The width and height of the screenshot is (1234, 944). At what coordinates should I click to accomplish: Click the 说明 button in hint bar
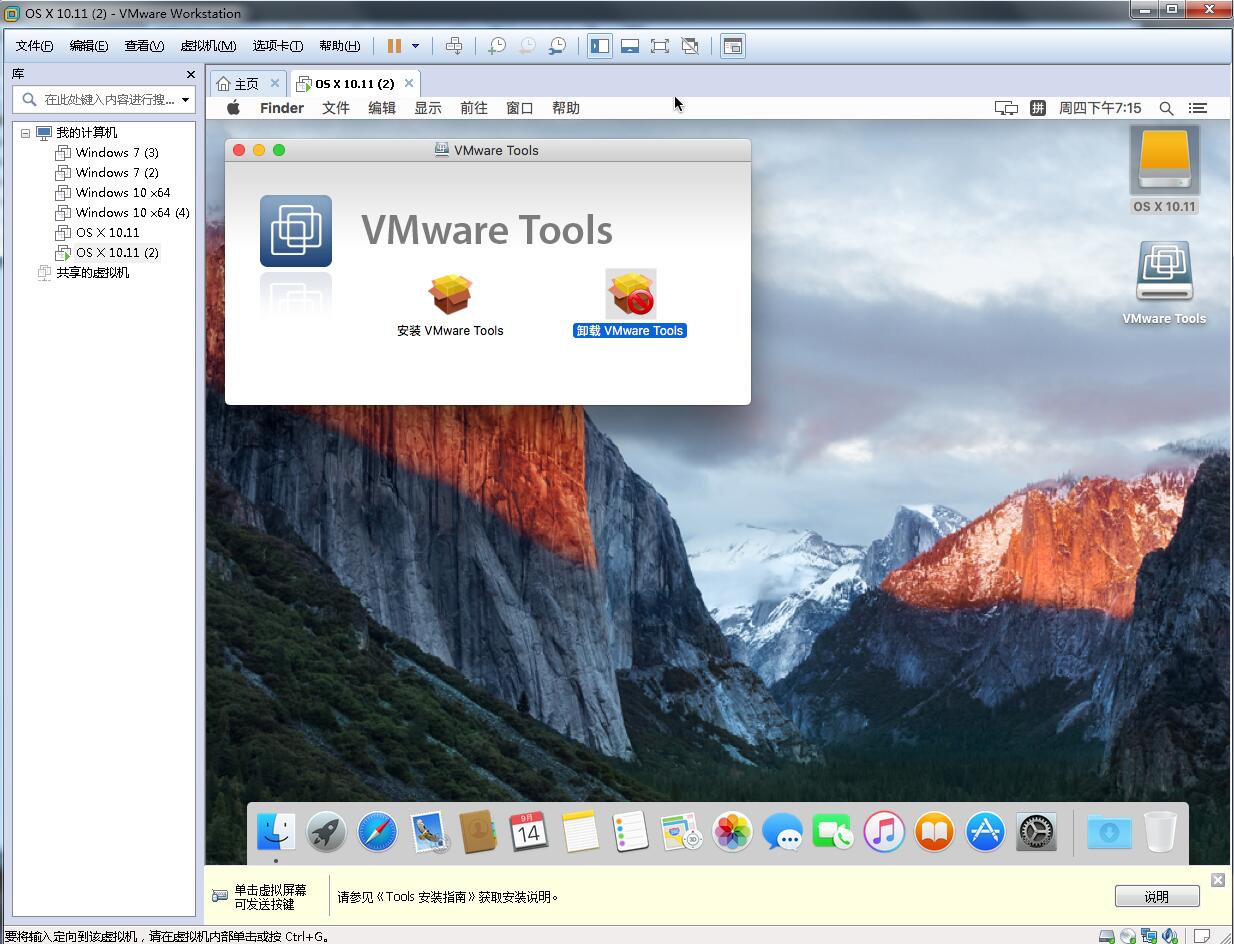click(1157, 896)
